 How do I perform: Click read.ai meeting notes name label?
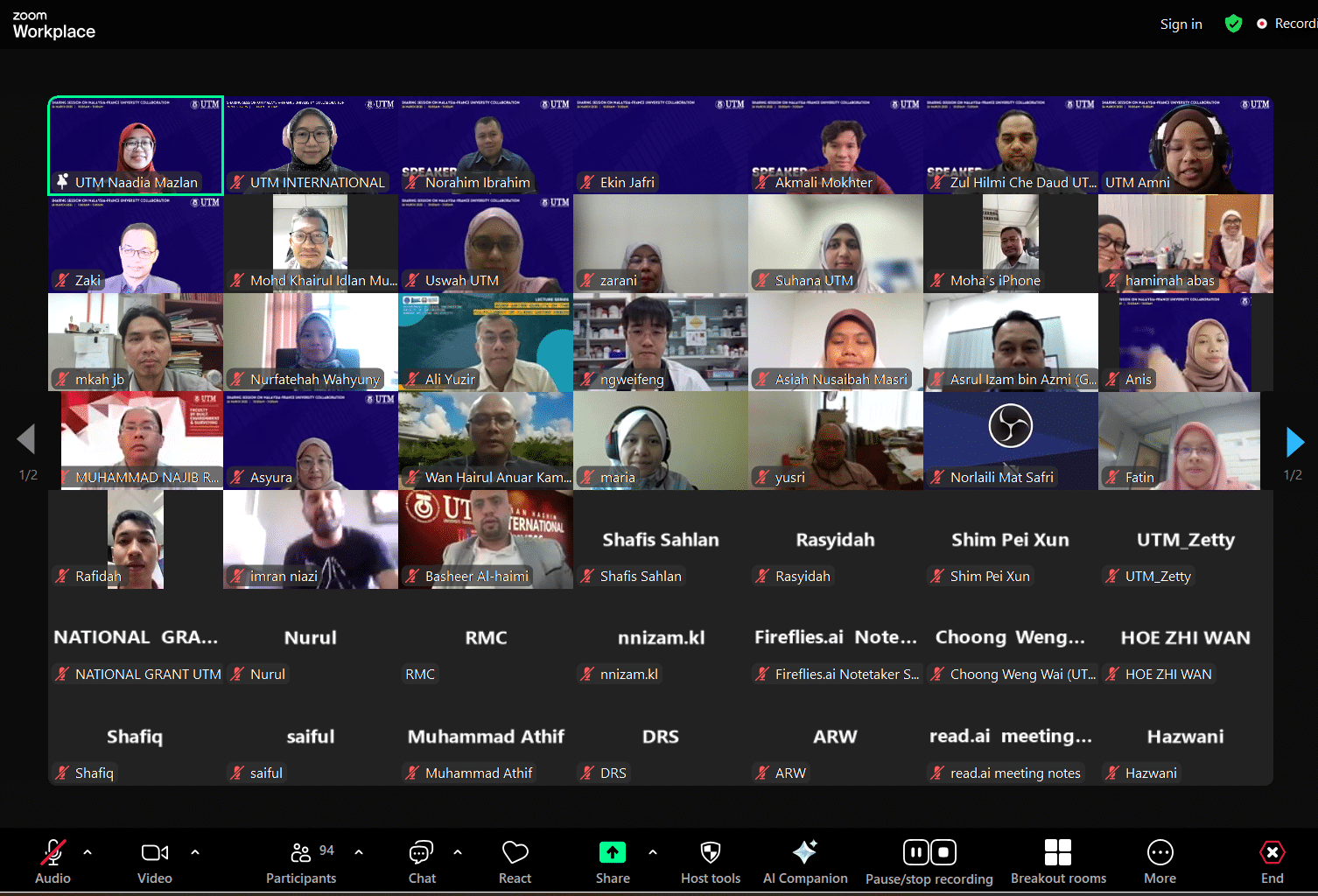tap(1015, 773)
